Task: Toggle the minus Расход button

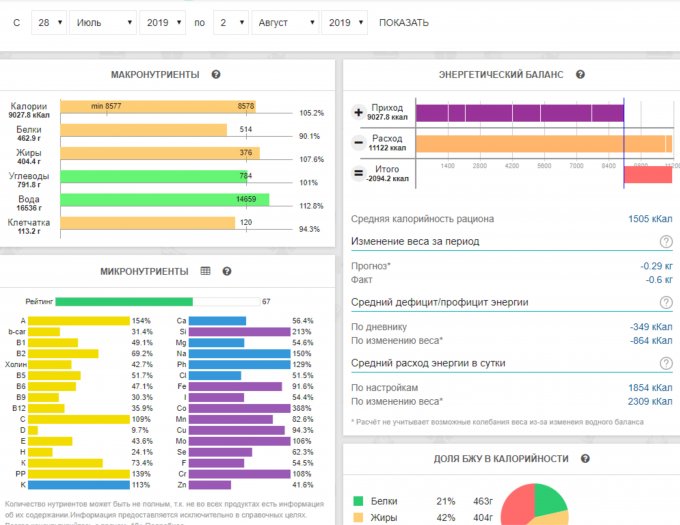Action: click(x=359, y=144)
